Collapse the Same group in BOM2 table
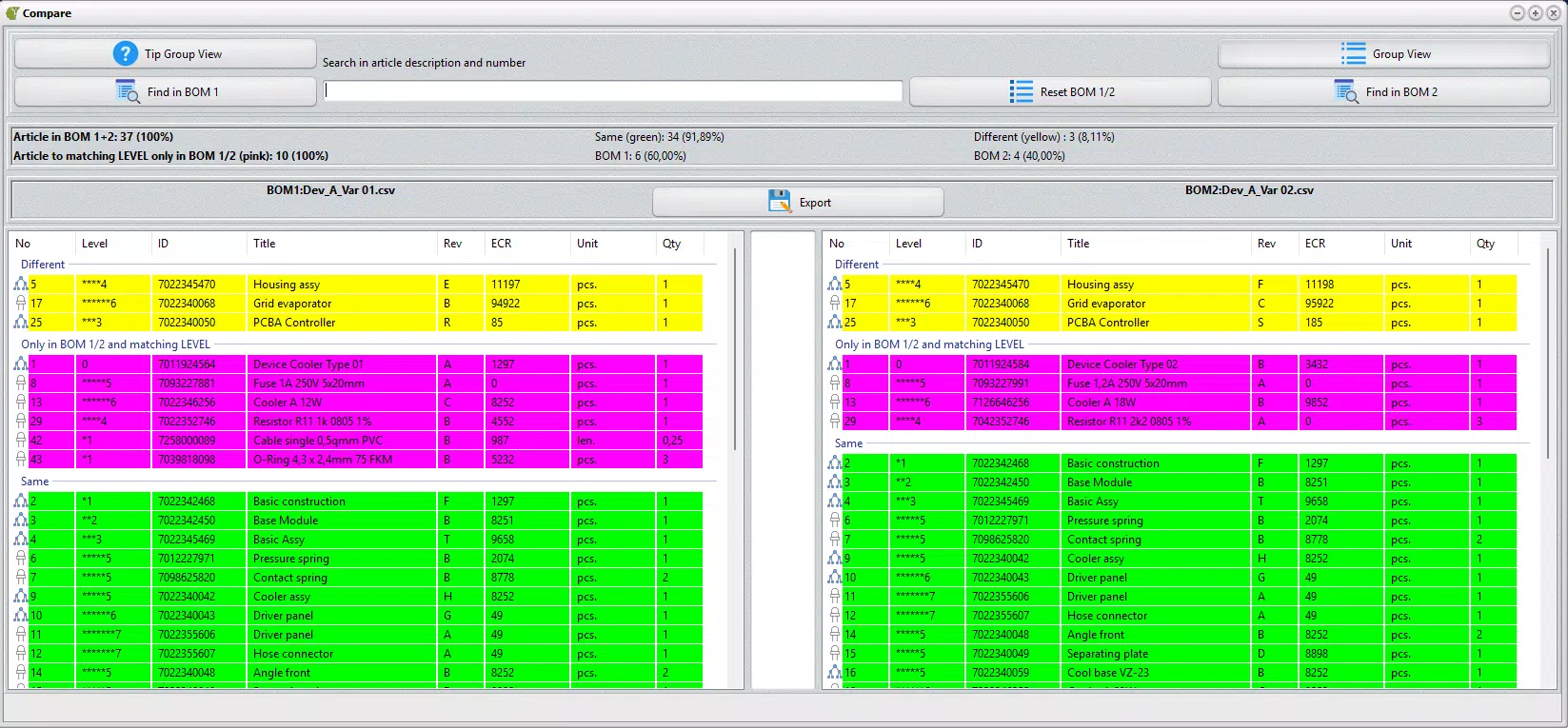The image size is (1568, 728). pos(849,443)
